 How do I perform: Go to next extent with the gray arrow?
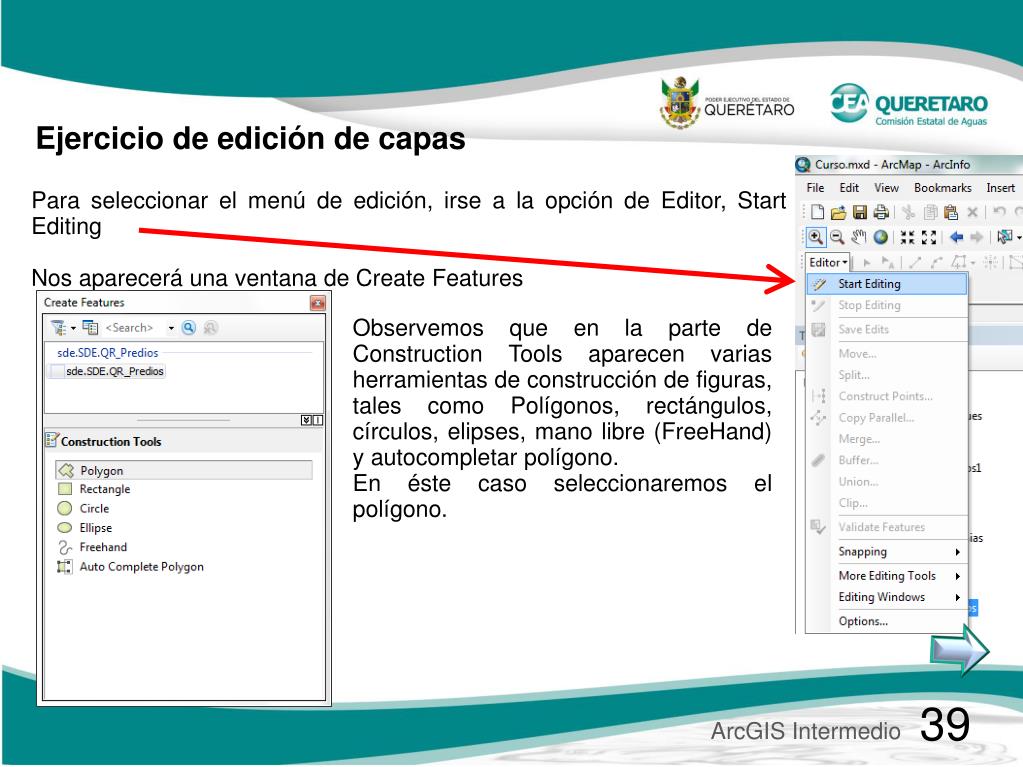(977, 237)
